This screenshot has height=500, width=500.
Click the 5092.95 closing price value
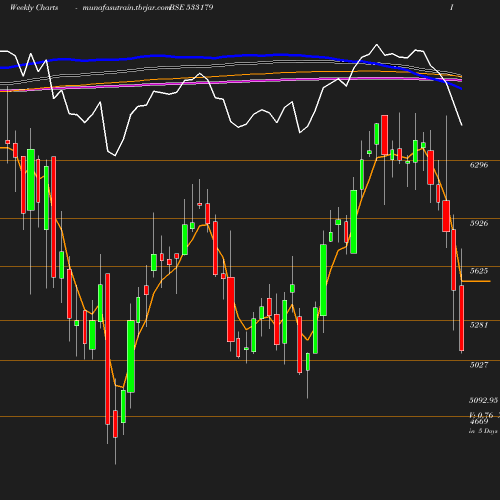pos(484,400)
